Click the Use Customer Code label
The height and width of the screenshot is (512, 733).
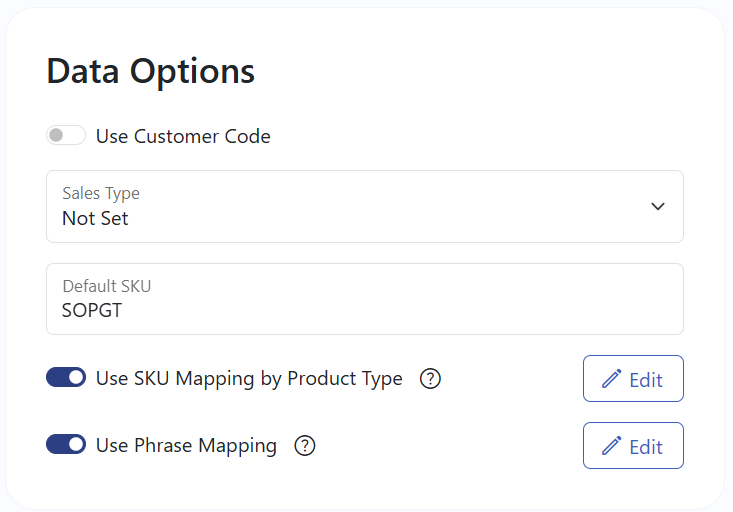coord(183,137)
